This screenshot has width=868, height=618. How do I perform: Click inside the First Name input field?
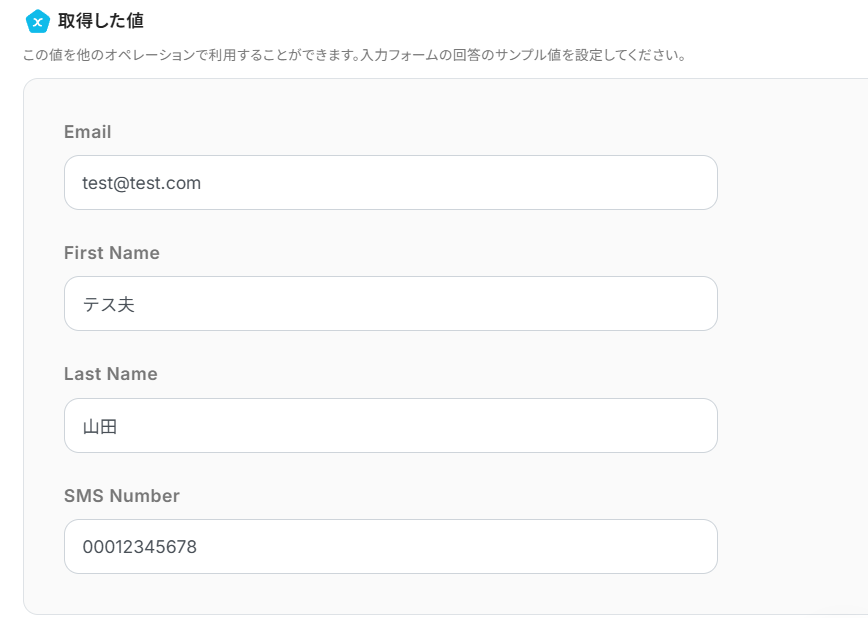390,304
